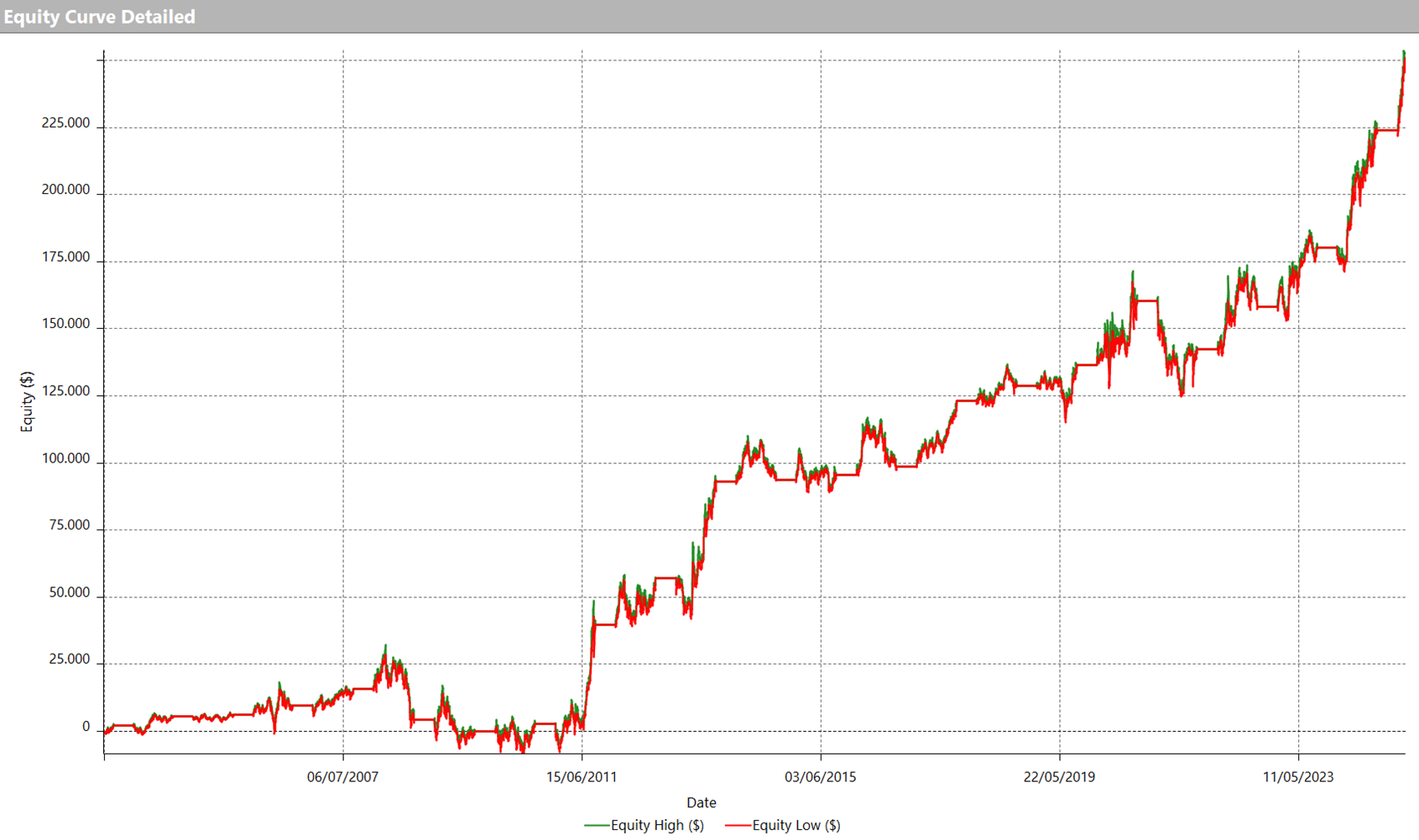Image resolution: width=1419 pixels, height=840 pixels.
Task: Click the green Equity High legend line
Action: coord(597,826)
